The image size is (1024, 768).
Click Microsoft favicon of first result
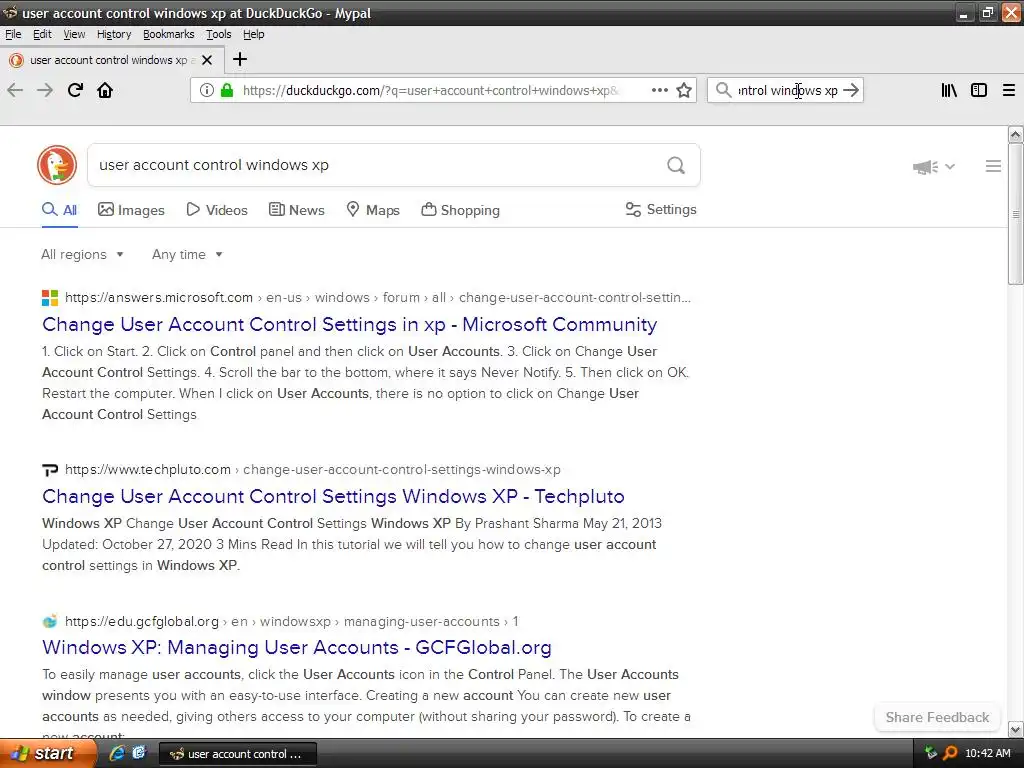[x=50, y=298]
